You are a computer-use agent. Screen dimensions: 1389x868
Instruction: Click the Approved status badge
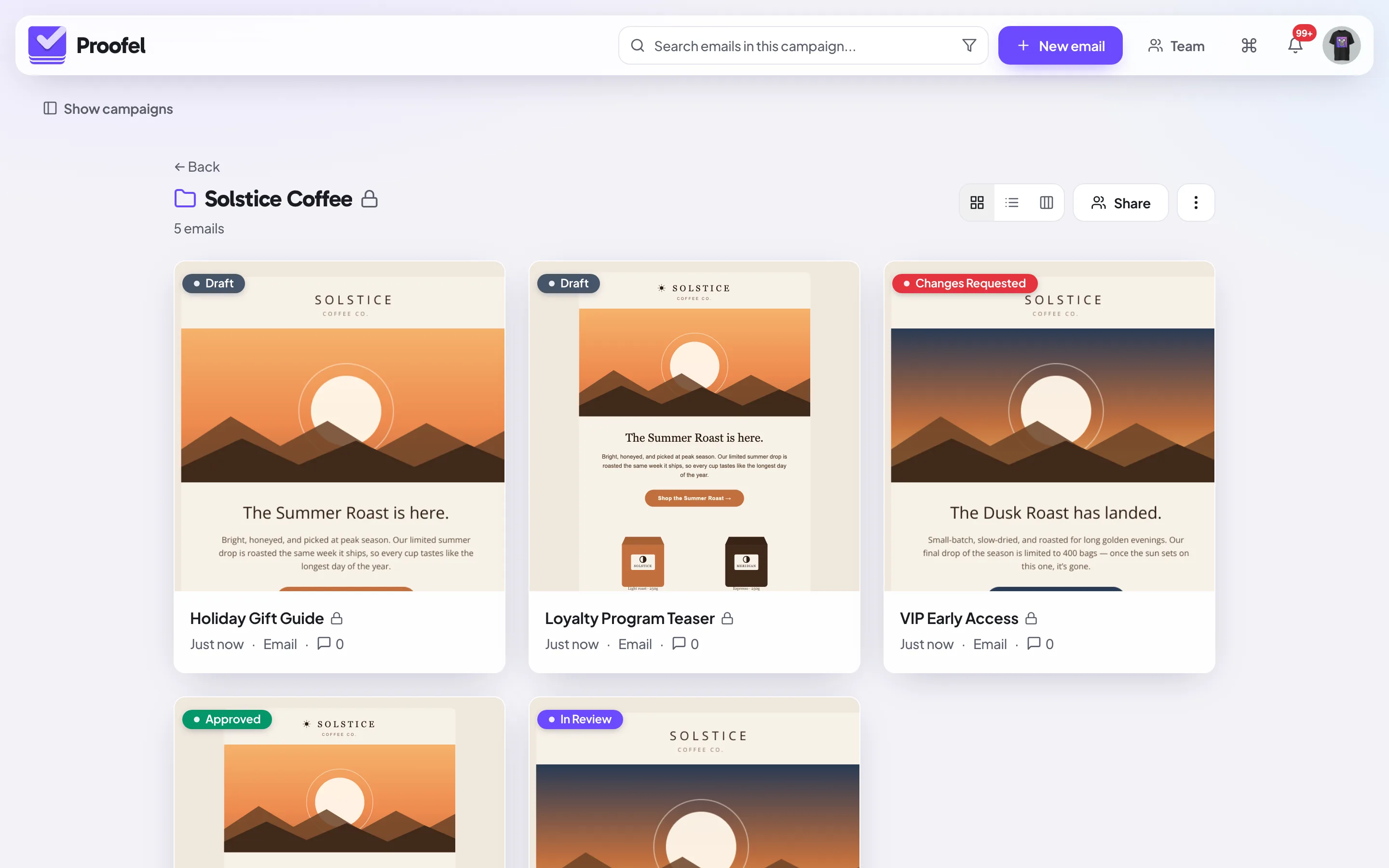(x=227, y=719)
